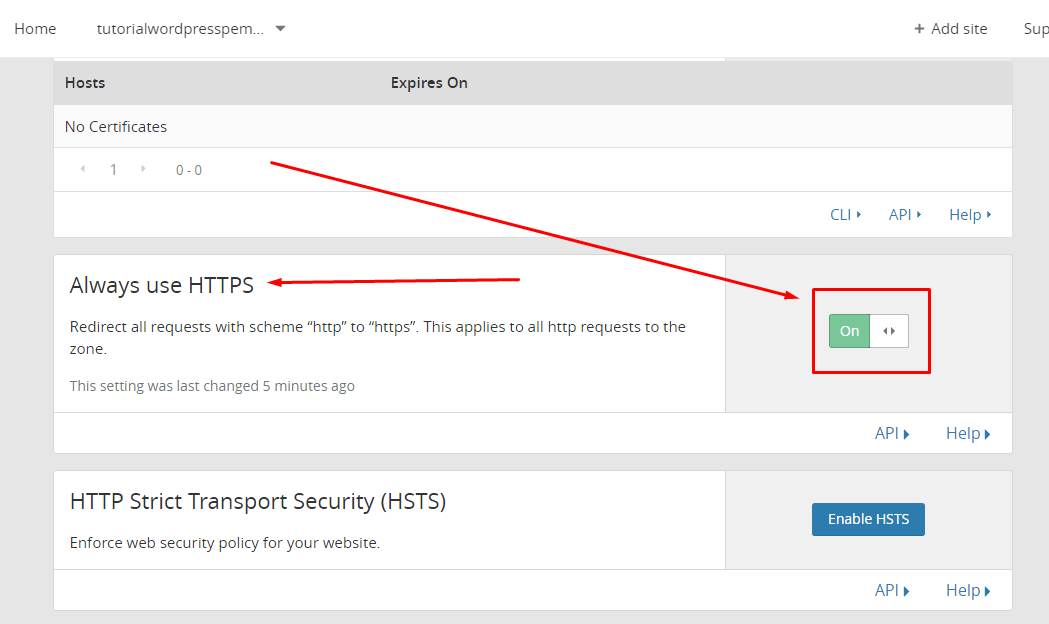Open Help under Always use HTTPS
The height and width of the screenshot is (624, 1049).
coord(968,433)
